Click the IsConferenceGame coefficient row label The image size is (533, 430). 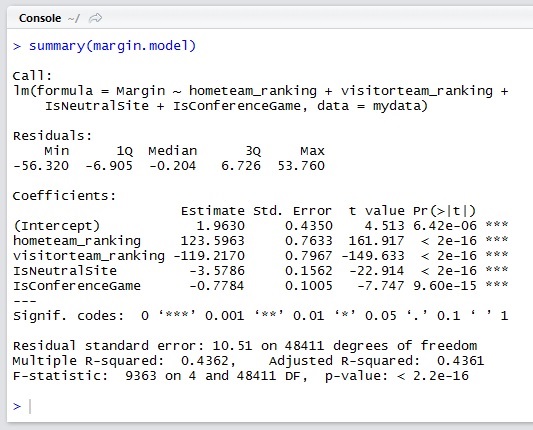(x=77, y=286)
